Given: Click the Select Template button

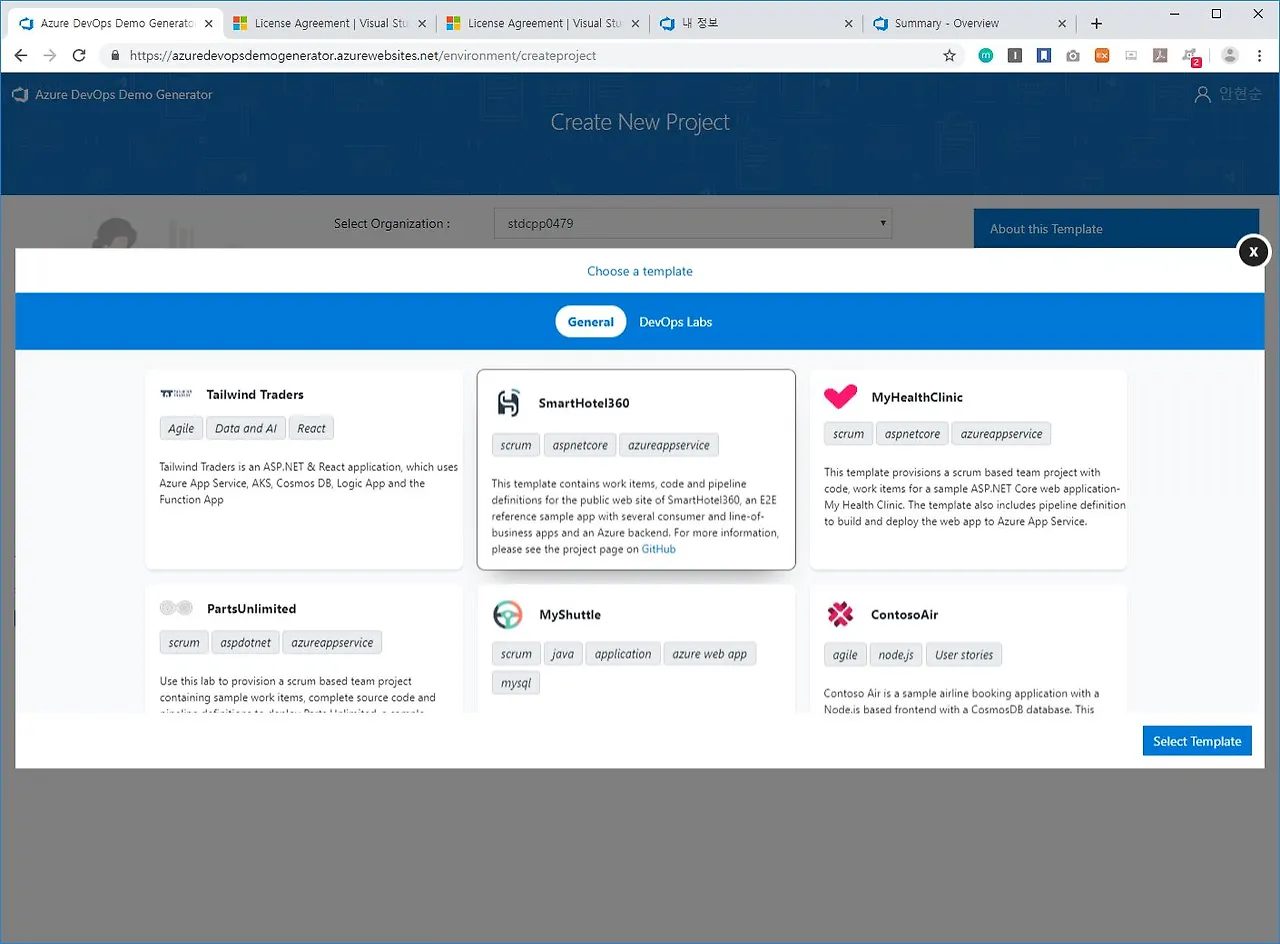Looking at the screenshot, I should point(1197,741).
